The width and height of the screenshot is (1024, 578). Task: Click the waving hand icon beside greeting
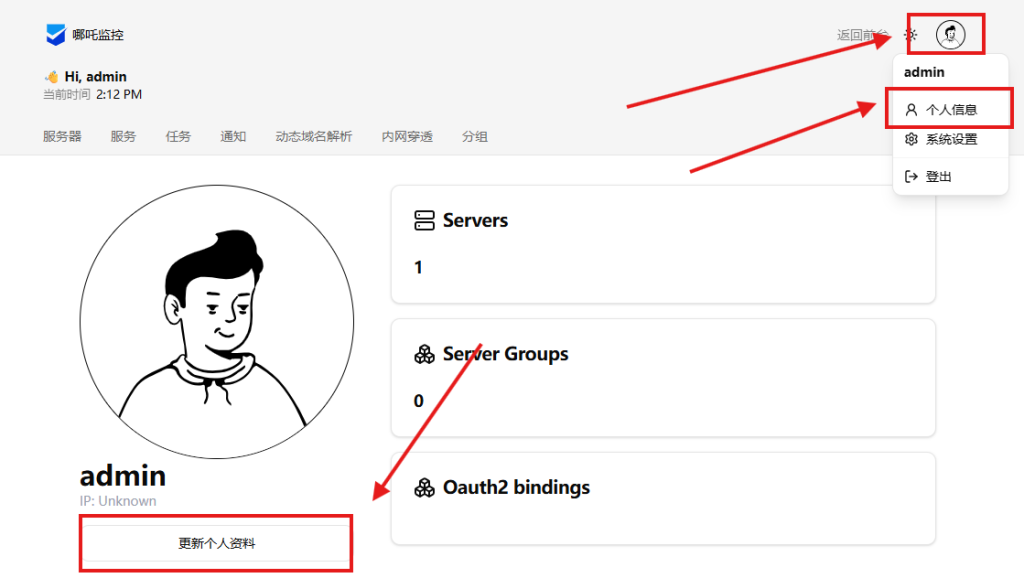coord(51,77)
